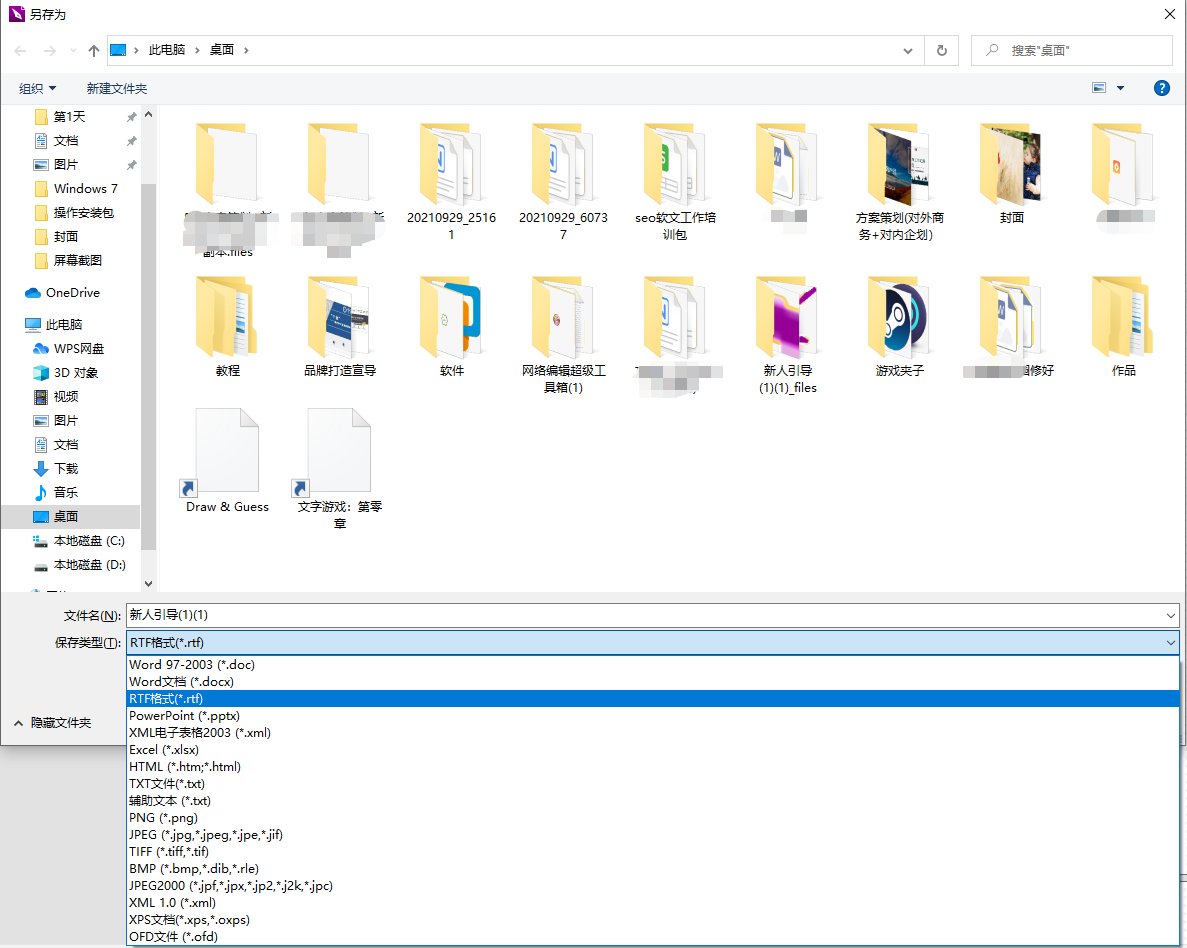Go up one folder level with the up arrow

(x=93, y=49)
